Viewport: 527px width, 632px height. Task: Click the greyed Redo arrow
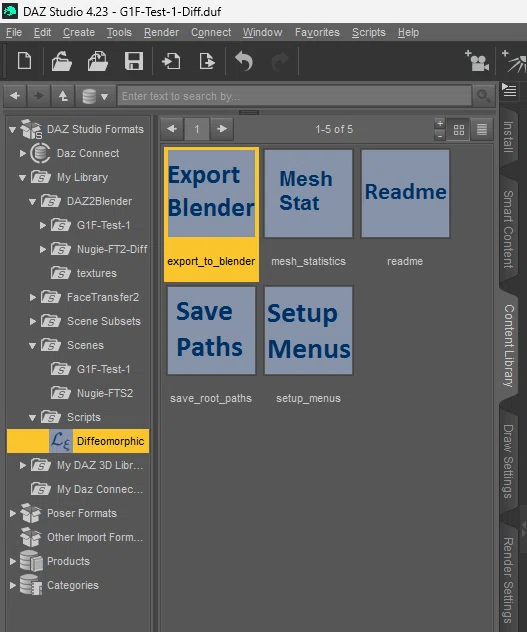point(280,61)
